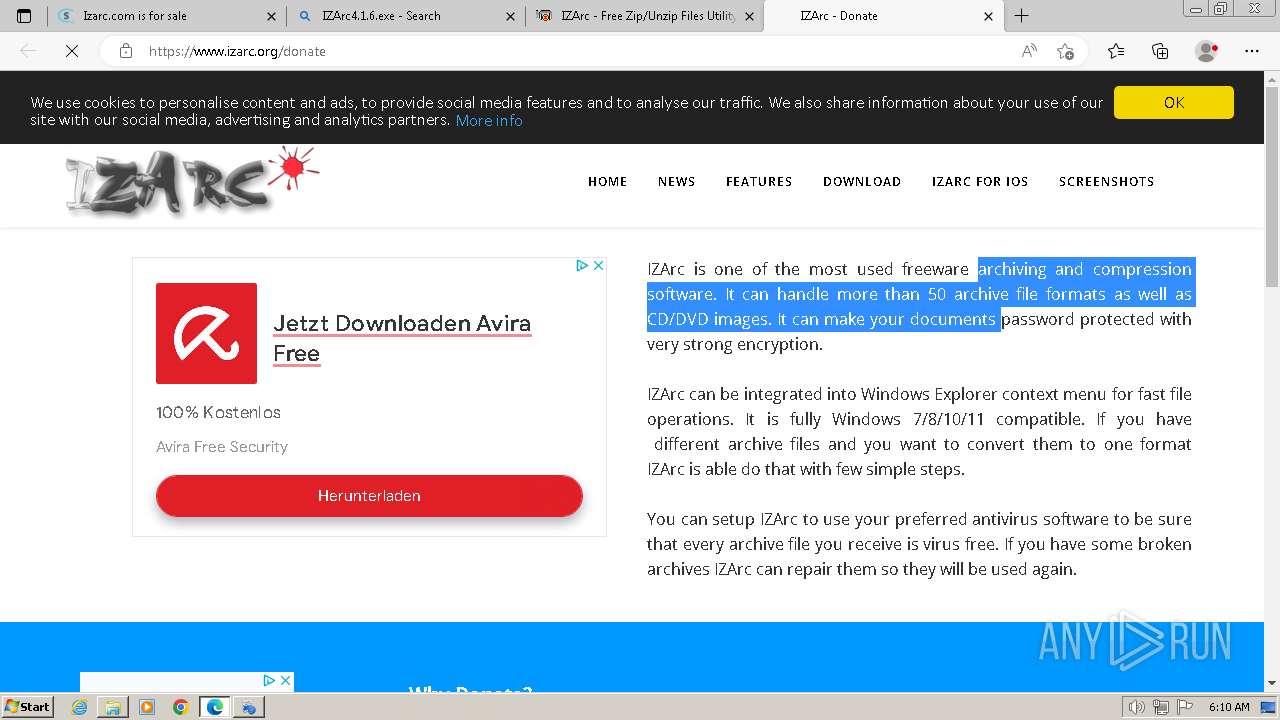
Task: Close the 'IZArc - Donate' tab
Action: (x=989, y=16)
